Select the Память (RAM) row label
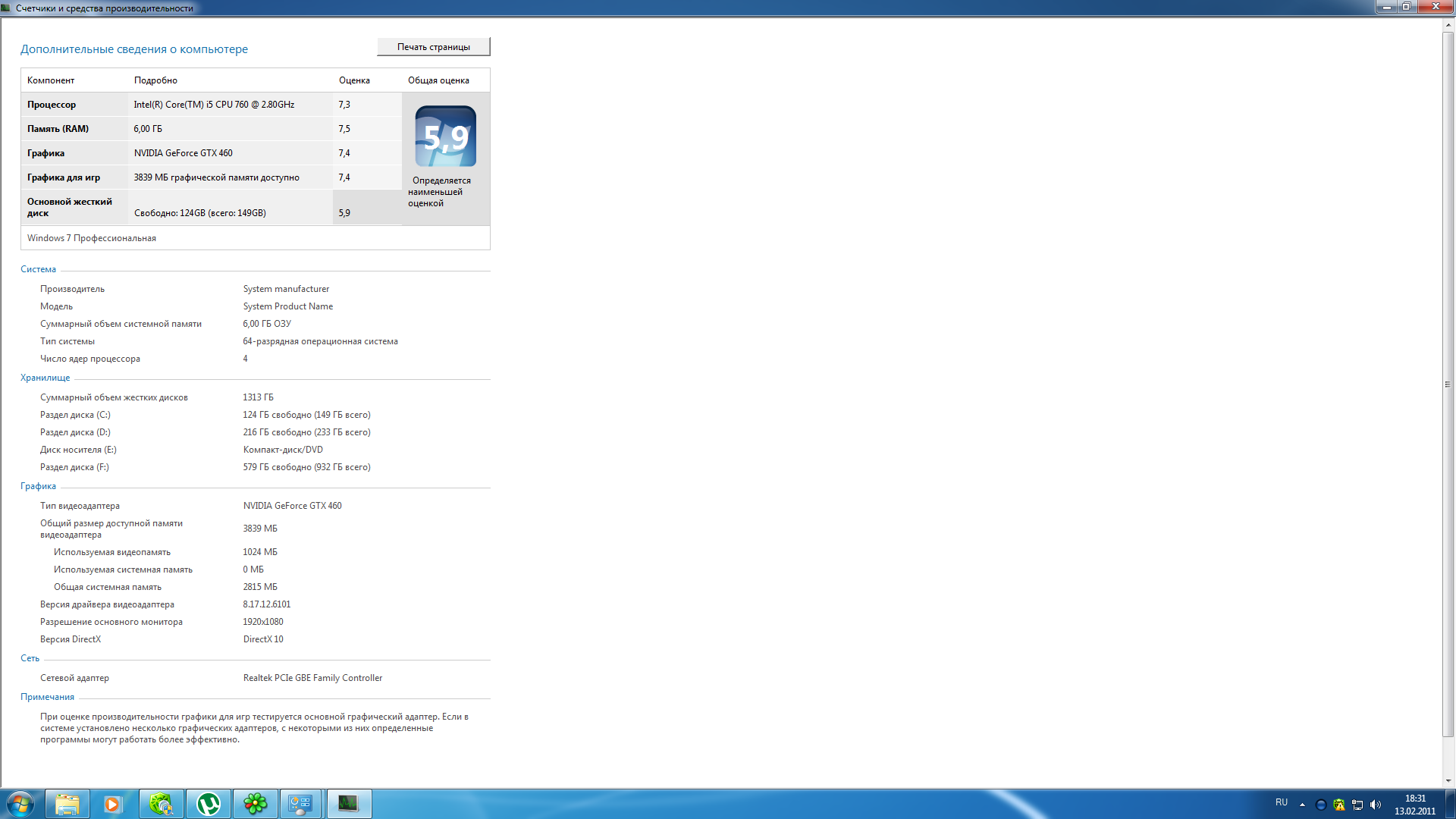The image size is (1456, 819). click(58, 129)
